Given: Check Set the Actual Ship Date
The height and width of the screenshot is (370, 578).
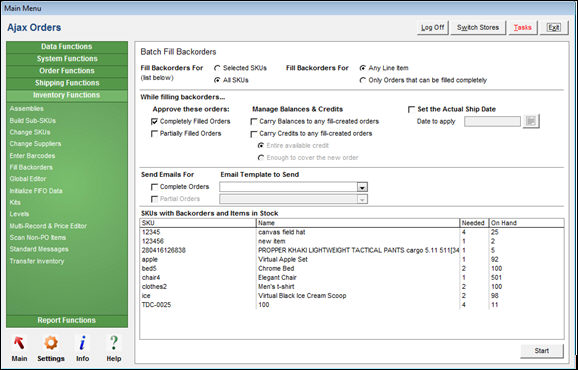Looking at the screenshot, I should (411, 109).
